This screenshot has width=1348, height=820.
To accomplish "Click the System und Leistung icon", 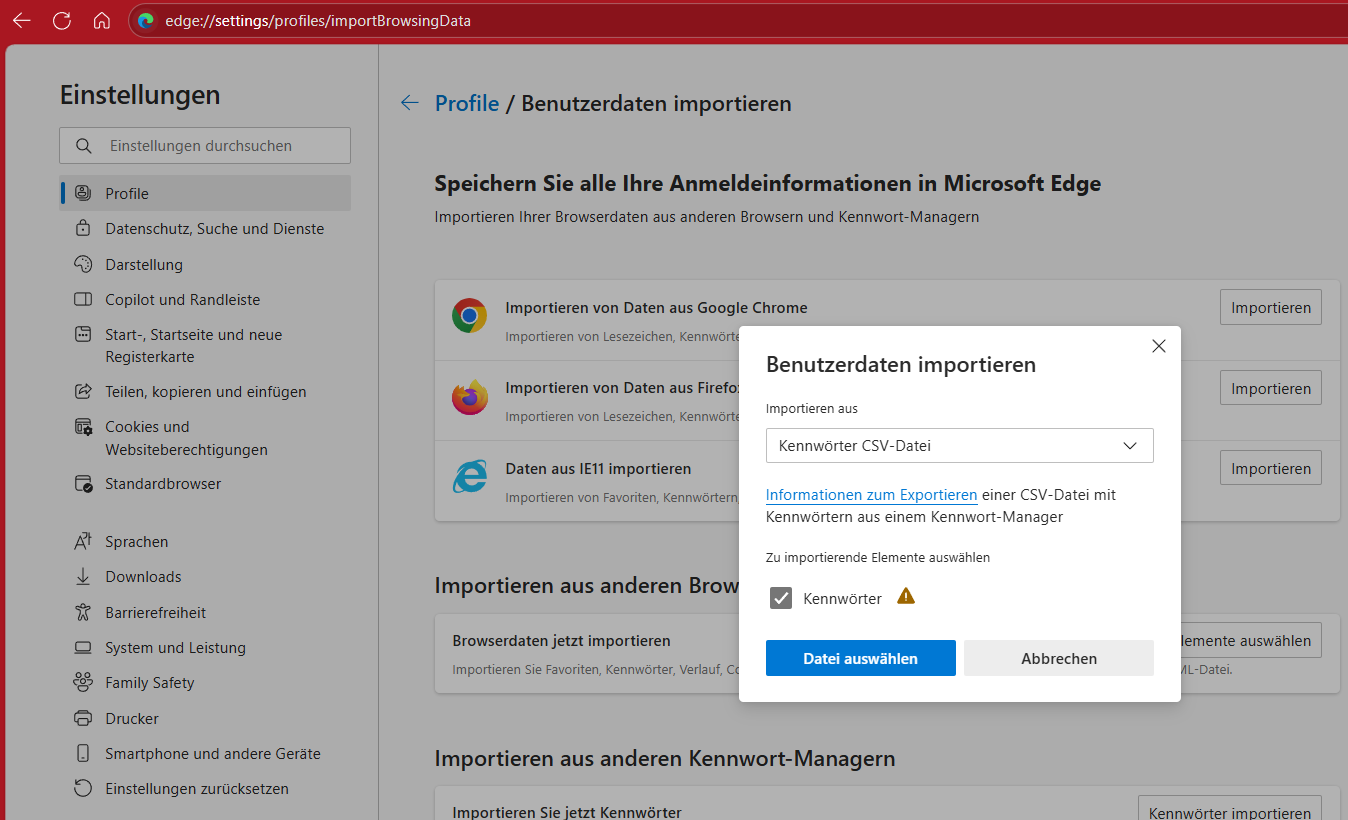I will 84,648.
